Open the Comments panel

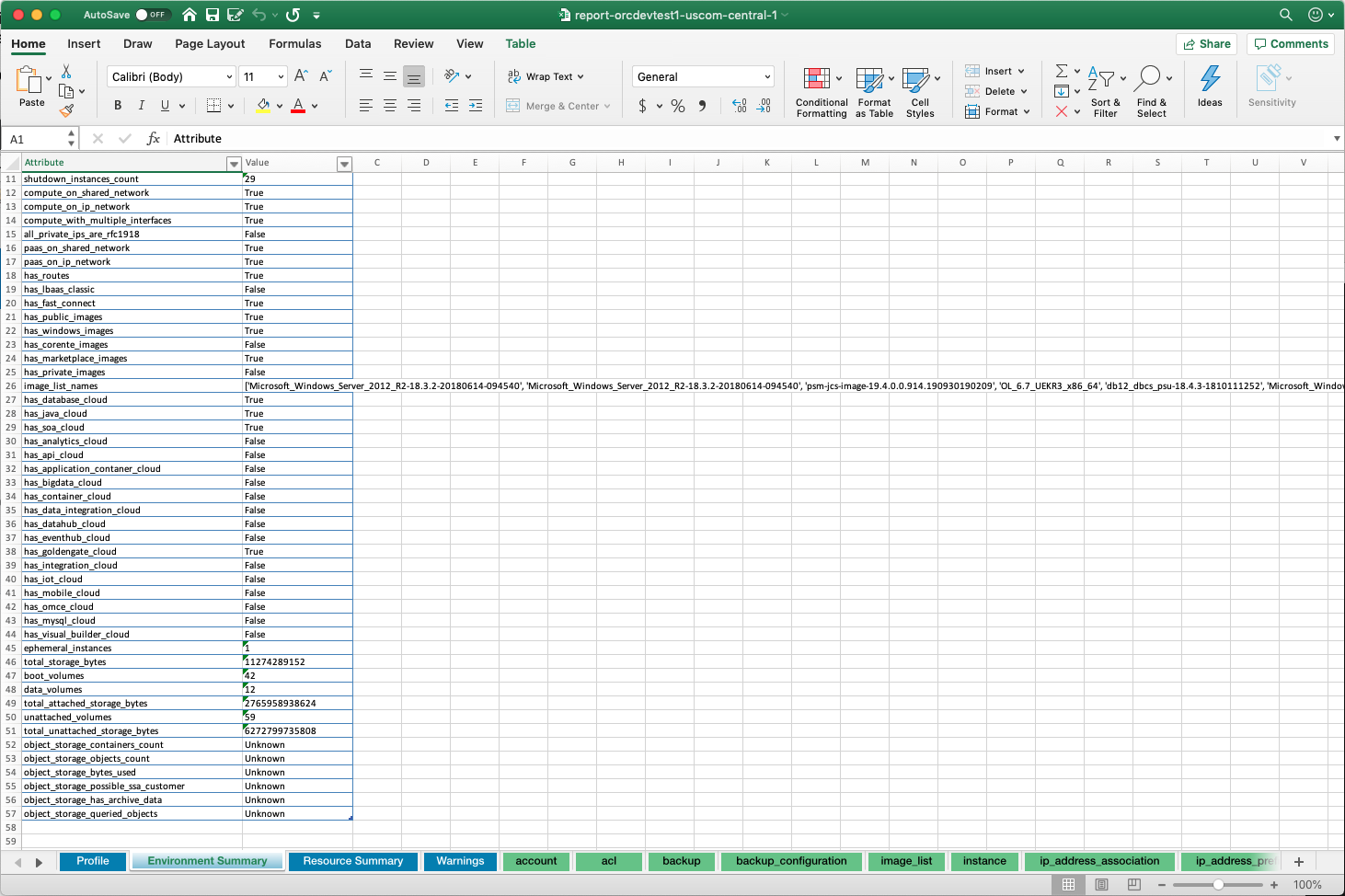click(1291, 43)
